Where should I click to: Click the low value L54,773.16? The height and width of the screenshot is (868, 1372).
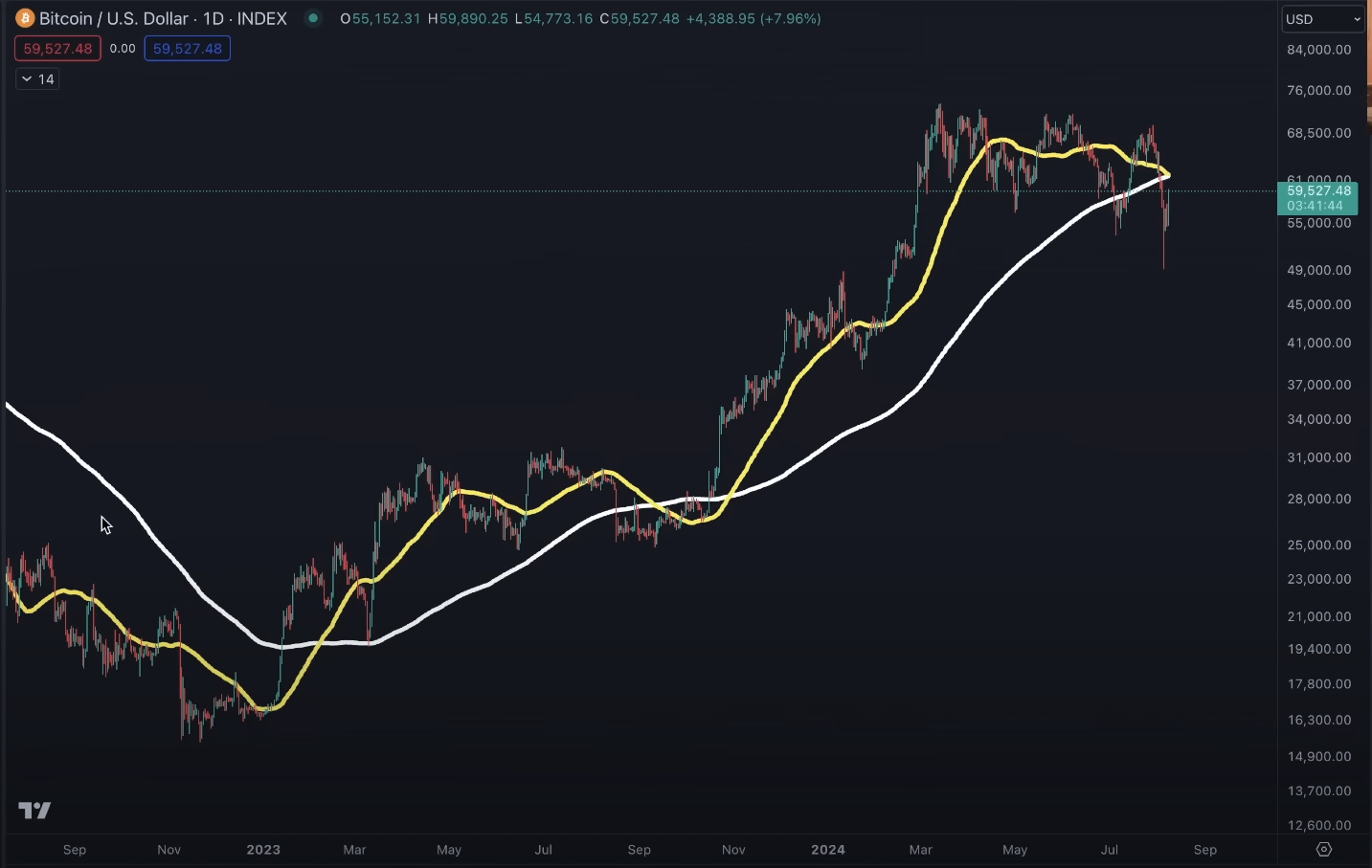click(553, 18)
